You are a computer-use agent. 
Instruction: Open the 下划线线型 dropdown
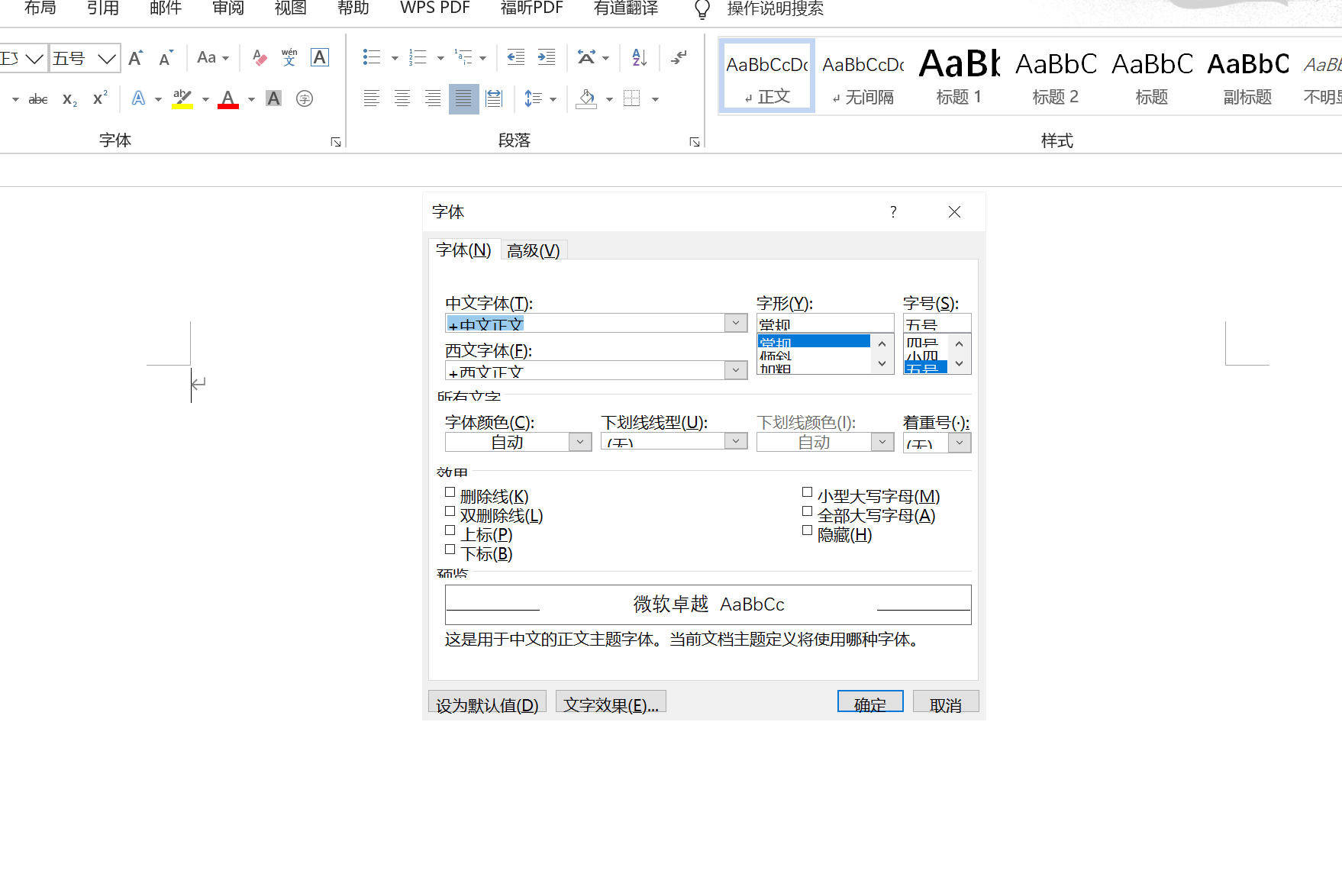735,441
